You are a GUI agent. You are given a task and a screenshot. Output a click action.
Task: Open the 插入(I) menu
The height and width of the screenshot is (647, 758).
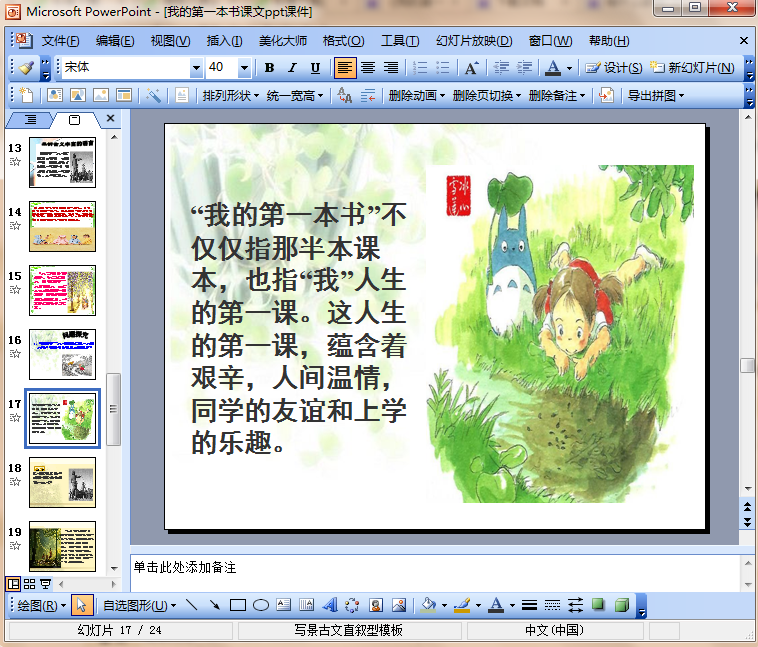pos(224,41)
